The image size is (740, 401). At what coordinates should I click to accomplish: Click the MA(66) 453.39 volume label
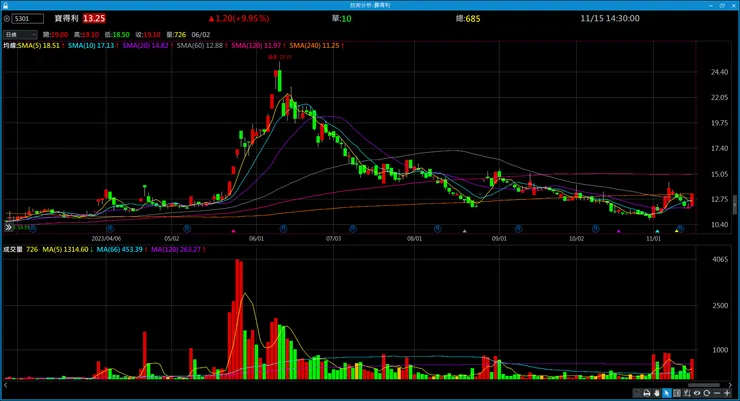click(119, 250)
